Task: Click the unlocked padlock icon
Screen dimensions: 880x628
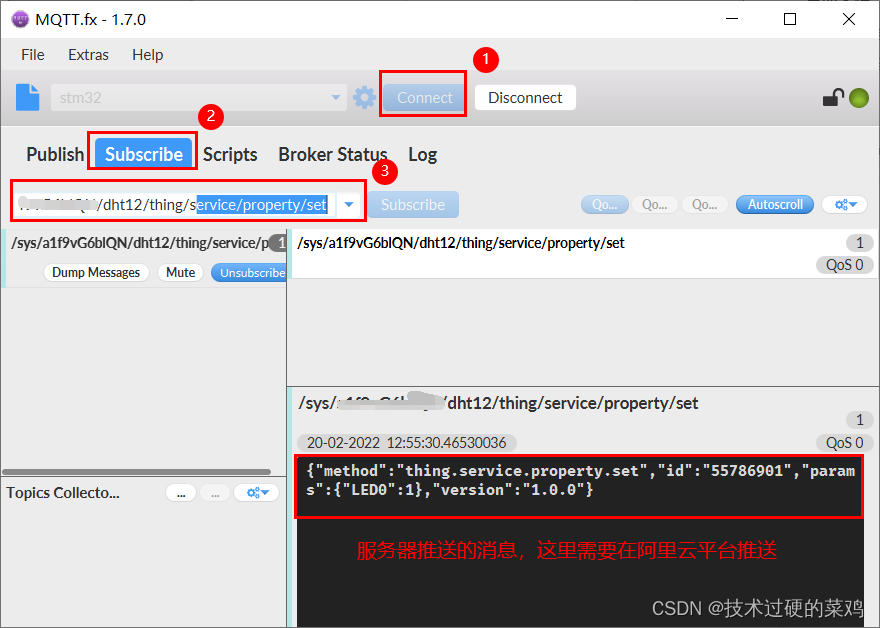Action: coord(833,98)
